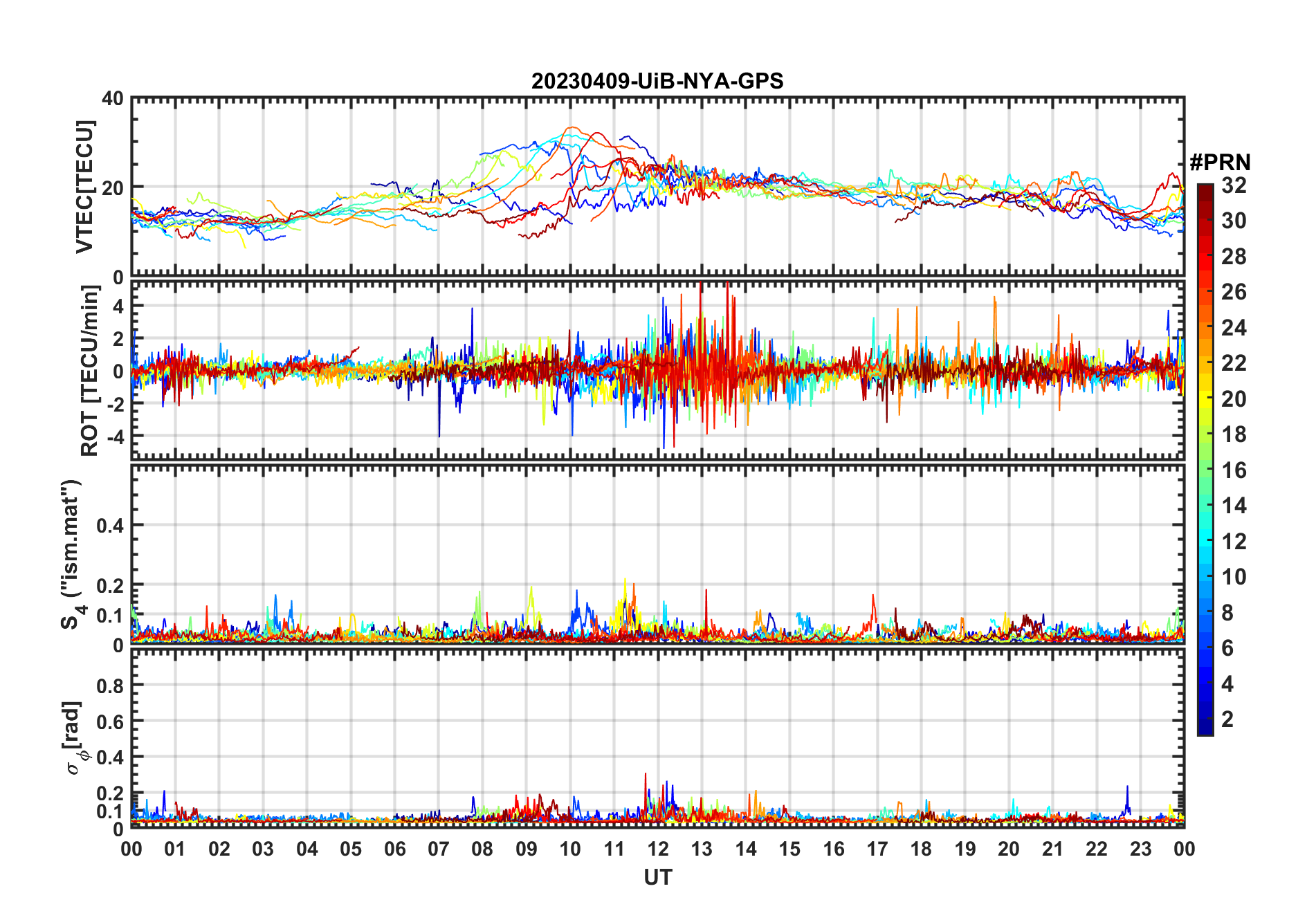Click colorbar tick label 22

pos(1234,362)
